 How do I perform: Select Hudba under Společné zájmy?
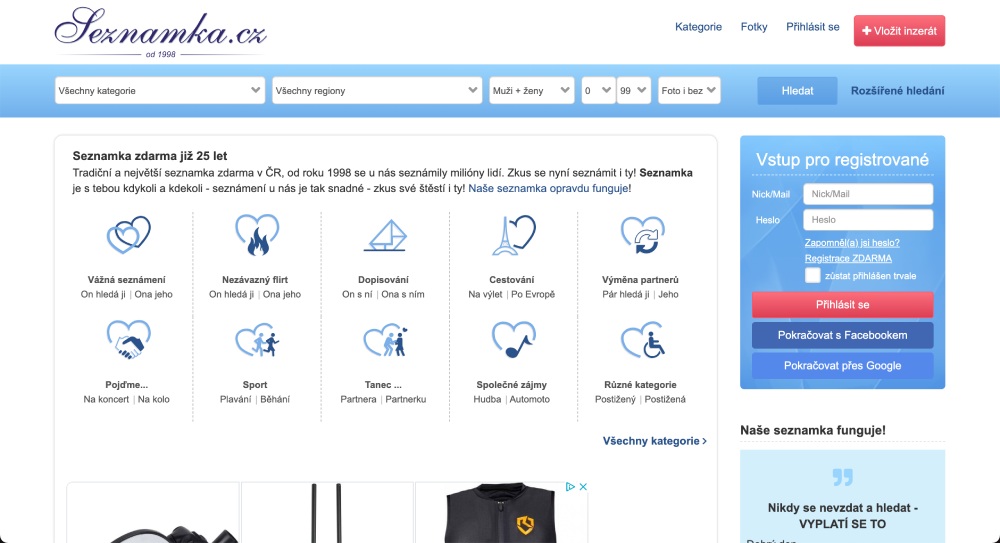(487, 399)
